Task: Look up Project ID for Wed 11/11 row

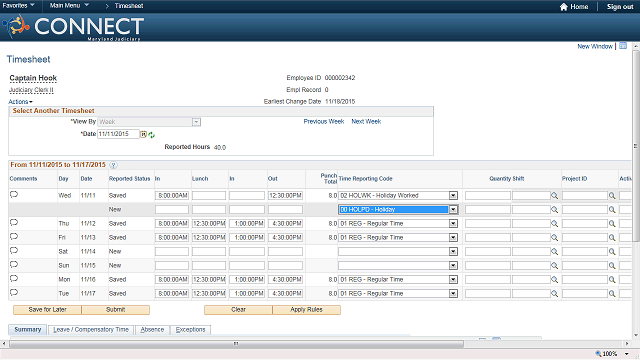Action: click(612, 196)
